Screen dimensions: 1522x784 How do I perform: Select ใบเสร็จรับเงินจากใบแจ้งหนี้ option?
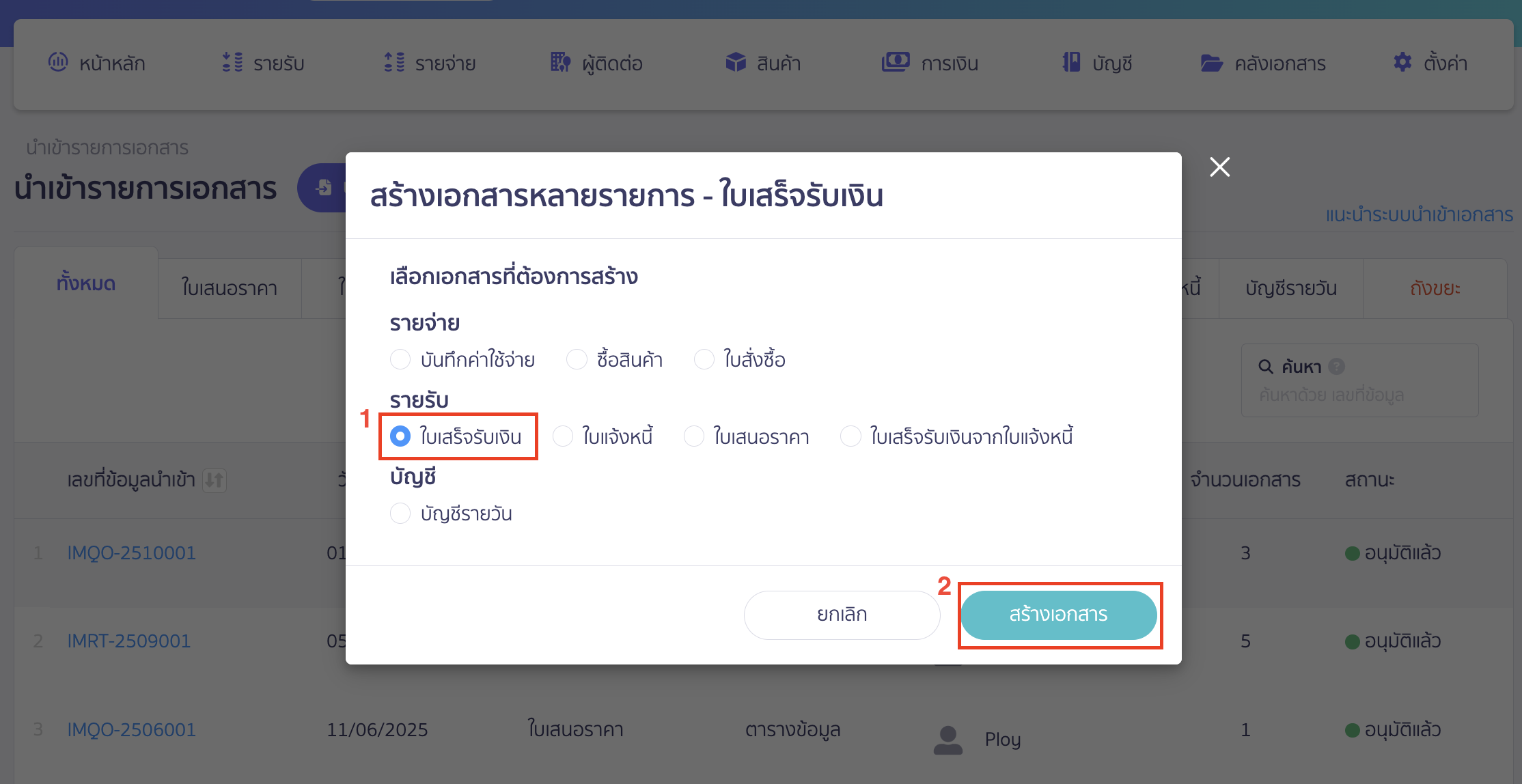[x=851, y=436]
